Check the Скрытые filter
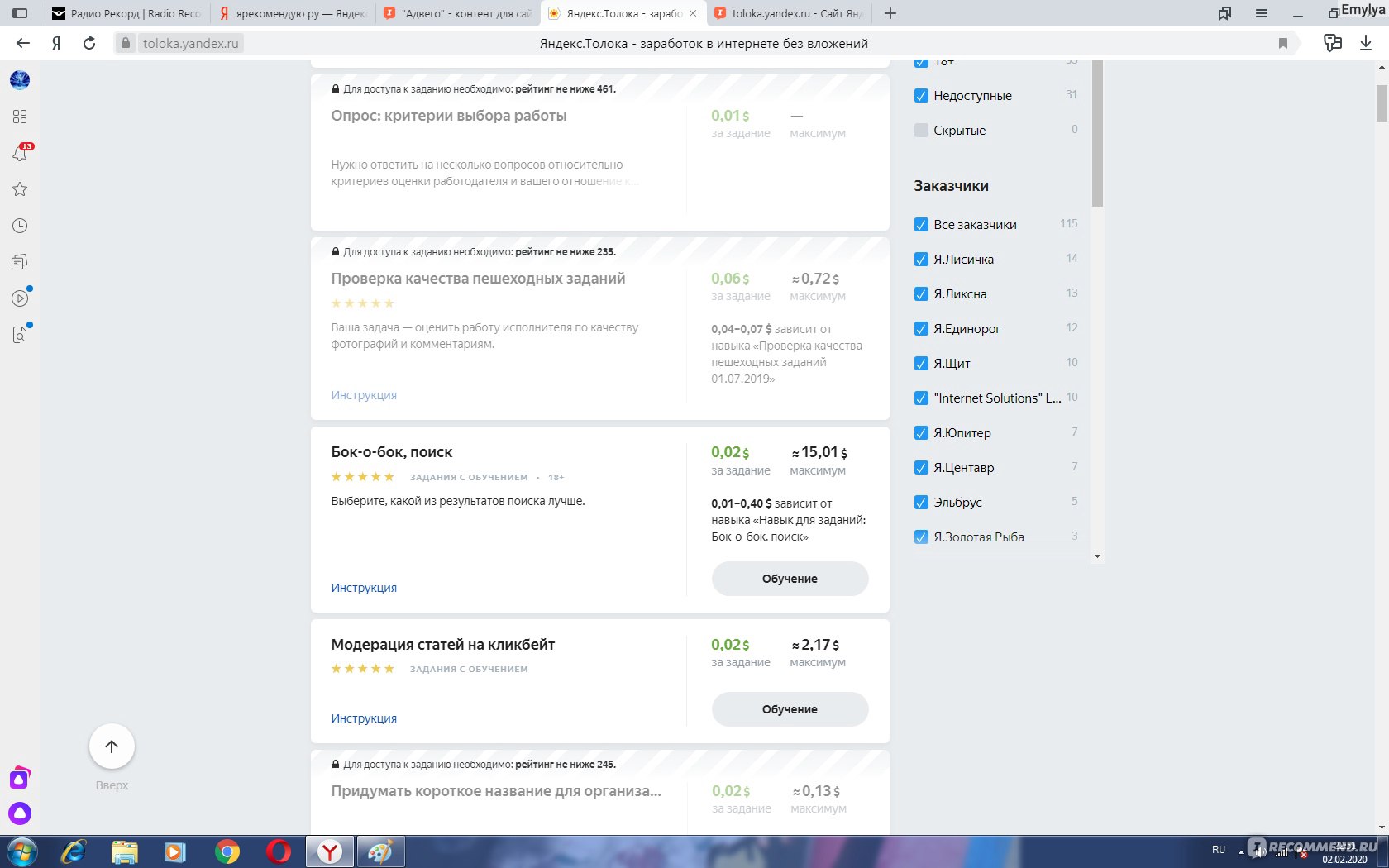The image size is (1389, 868). tap(921, 131)
